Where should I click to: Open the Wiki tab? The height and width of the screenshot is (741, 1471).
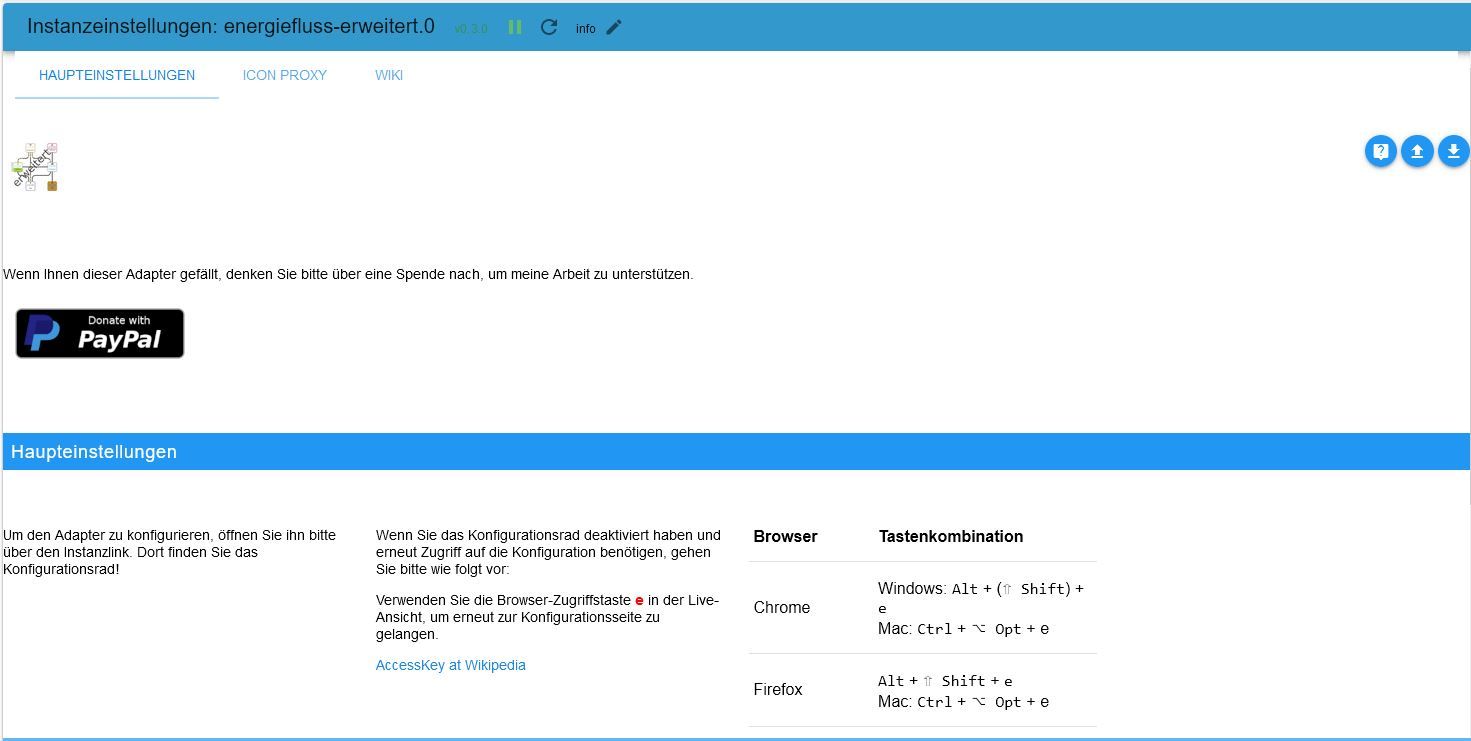pos(389,75)
